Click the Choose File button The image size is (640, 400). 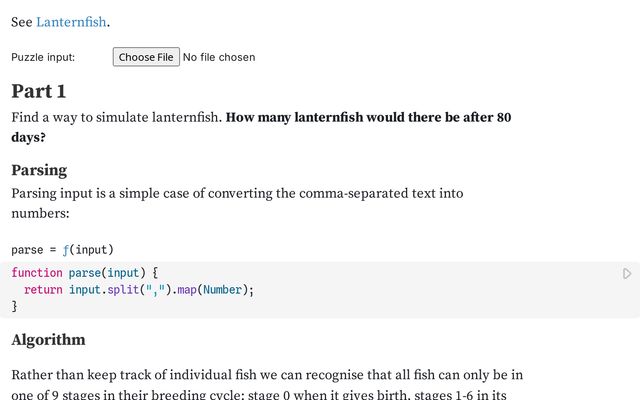[146, 57]
